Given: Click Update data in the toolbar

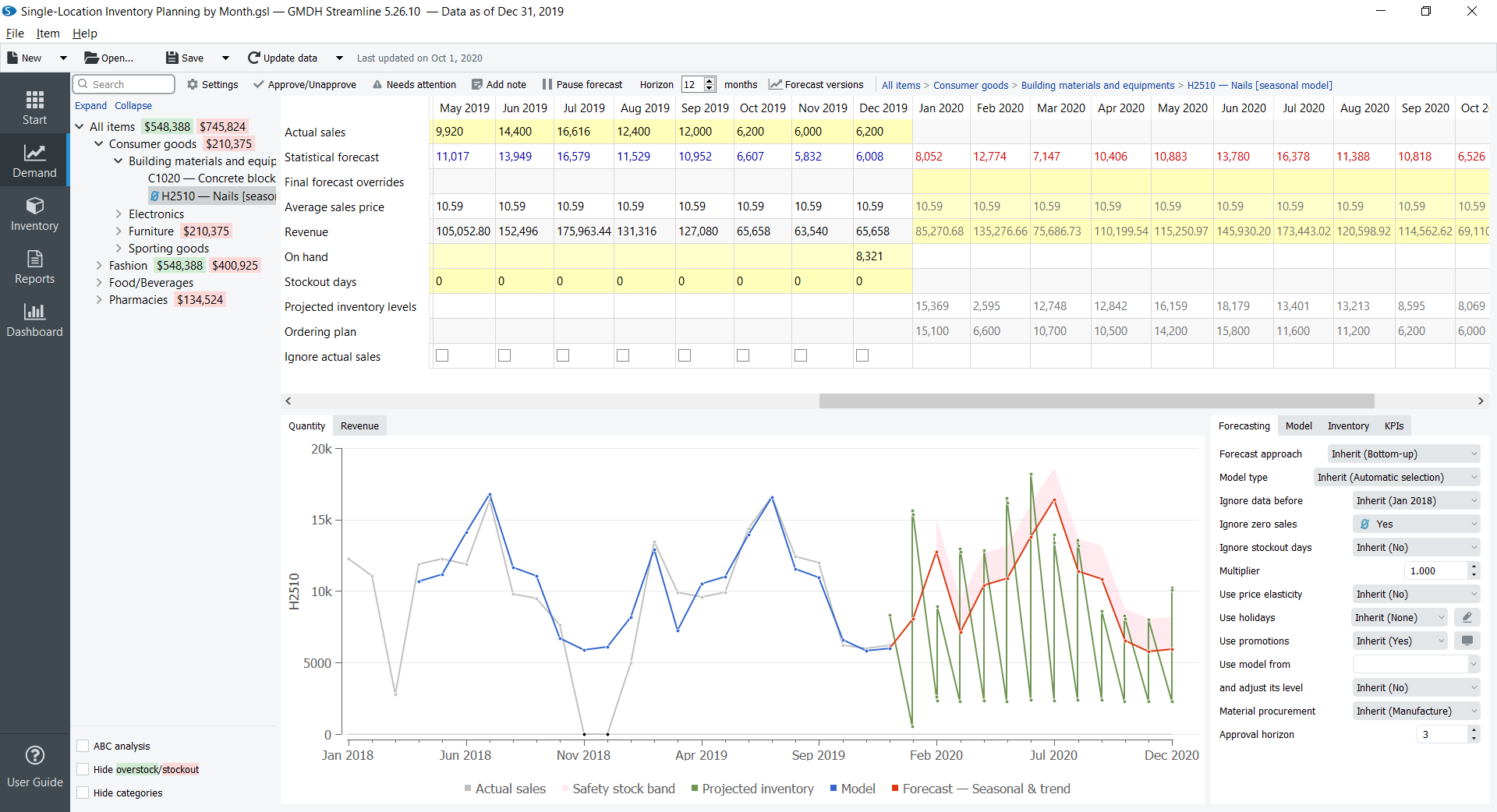Looking at the screenshot, I should click(x=290, y=58).
